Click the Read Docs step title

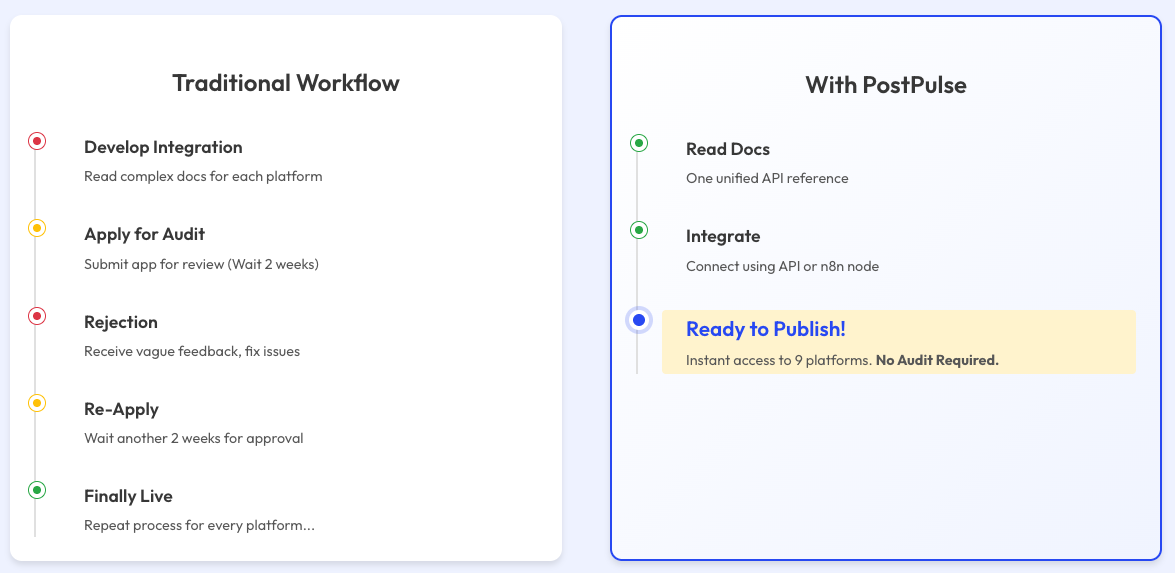[728, 150]
